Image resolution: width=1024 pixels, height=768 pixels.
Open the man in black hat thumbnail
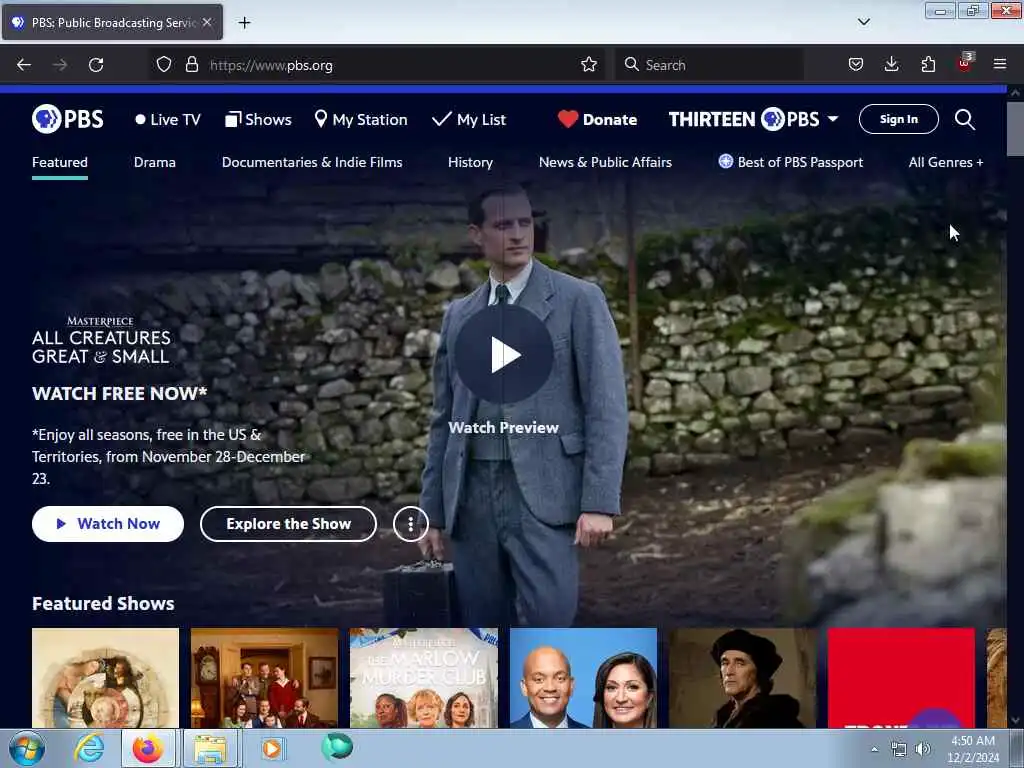[x=743, y=678]
